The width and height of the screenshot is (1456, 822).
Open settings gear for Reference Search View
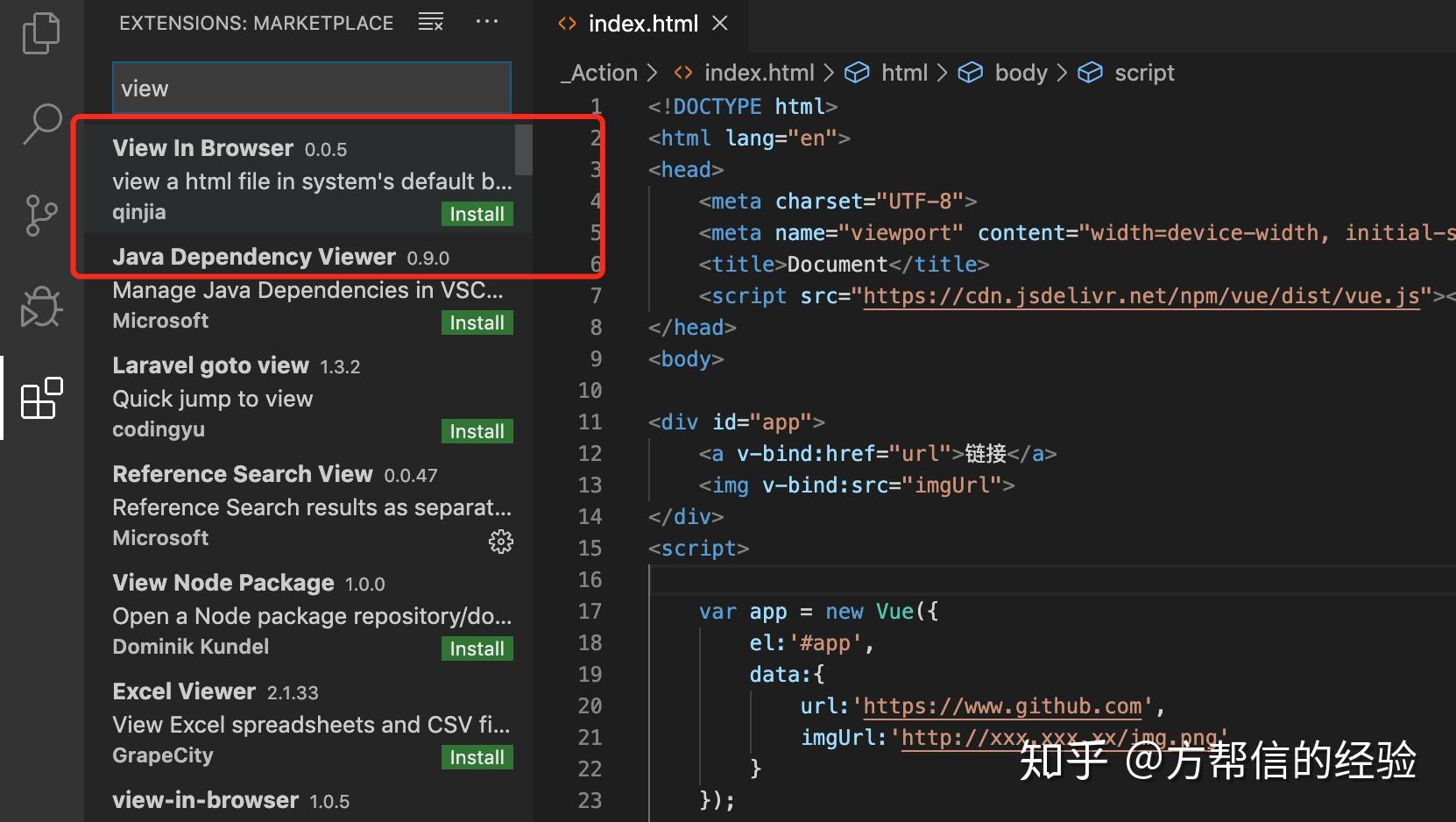[500, 542]
